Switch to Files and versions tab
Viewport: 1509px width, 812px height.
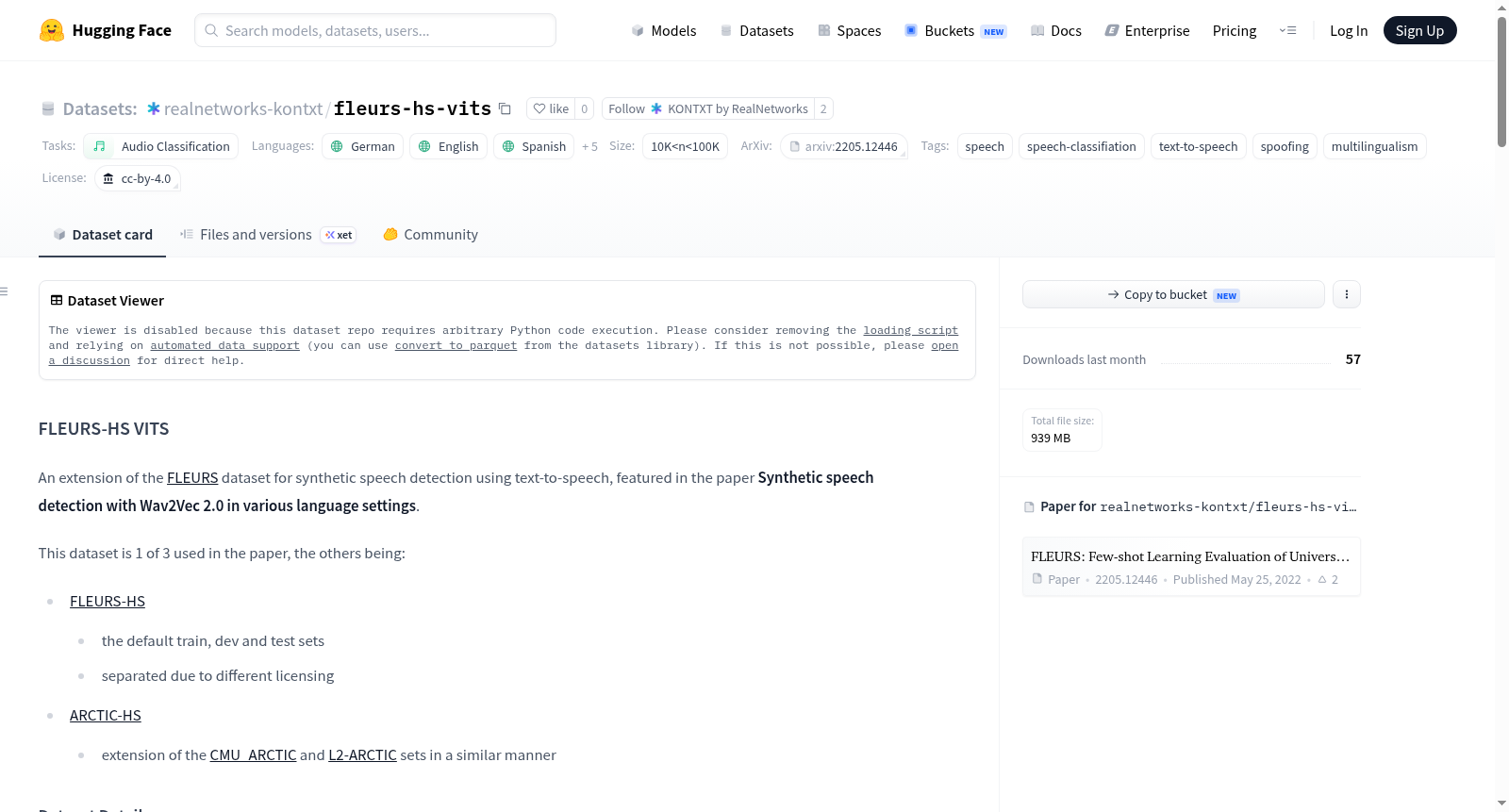click(268, 235)
